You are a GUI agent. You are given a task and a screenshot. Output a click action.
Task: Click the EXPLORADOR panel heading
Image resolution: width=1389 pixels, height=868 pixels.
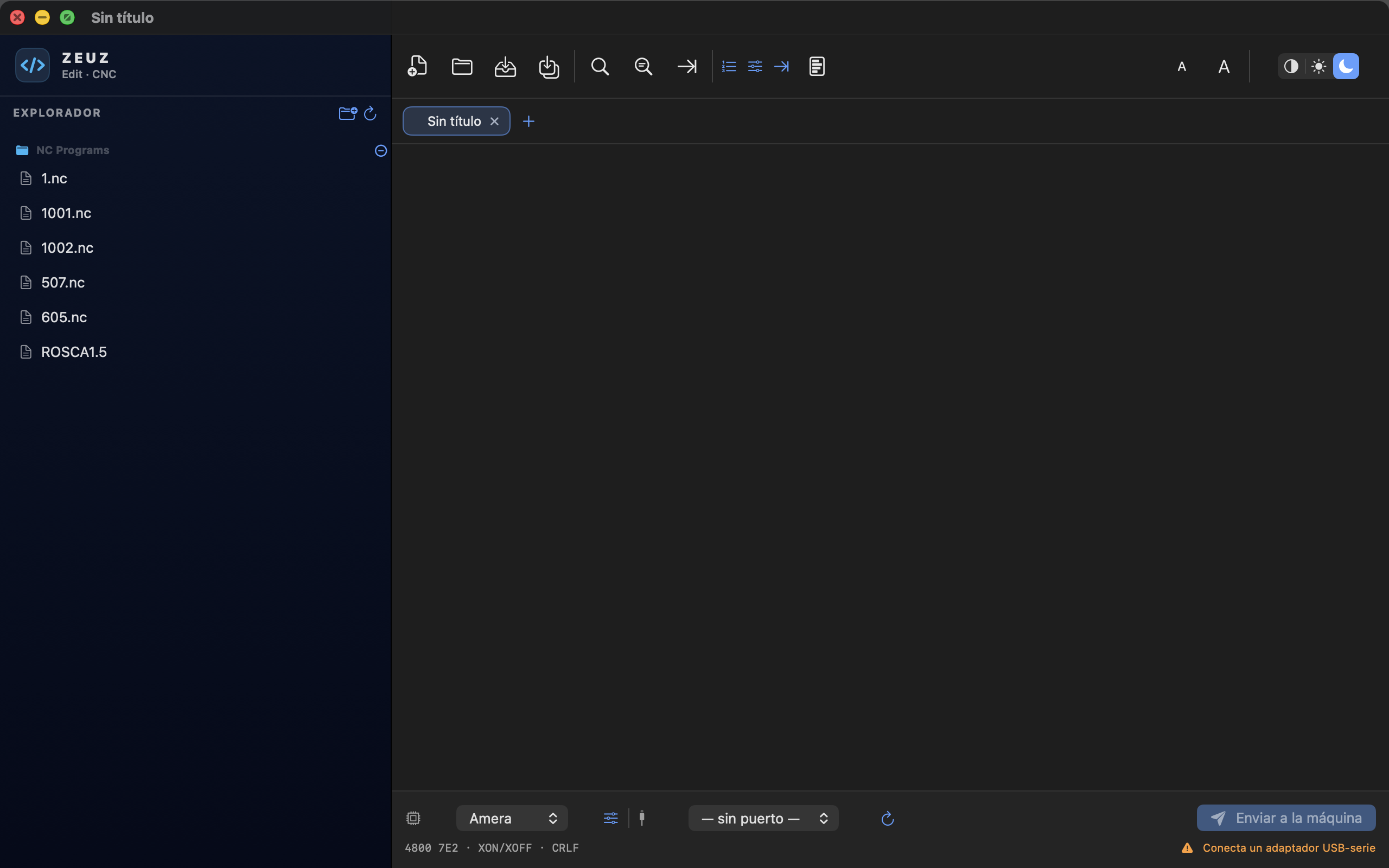(57, 113)
